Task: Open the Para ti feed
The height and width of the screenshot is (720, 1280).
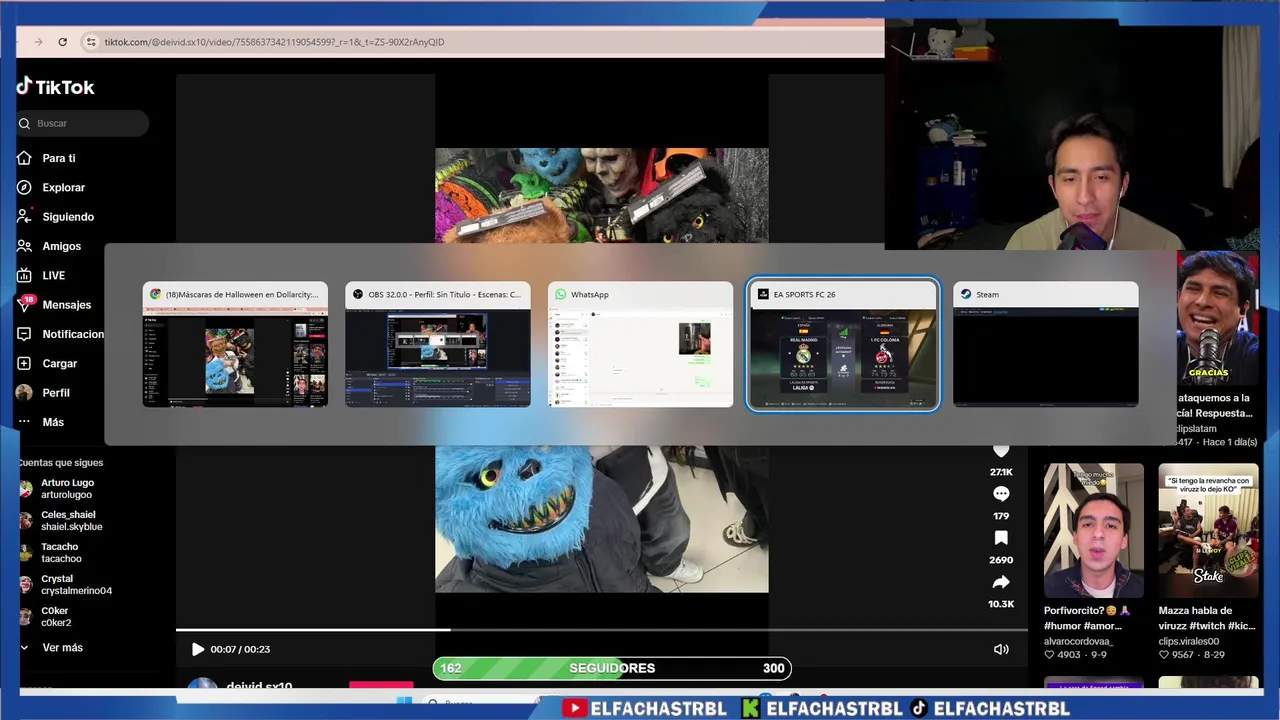Action: coord(59,158)
